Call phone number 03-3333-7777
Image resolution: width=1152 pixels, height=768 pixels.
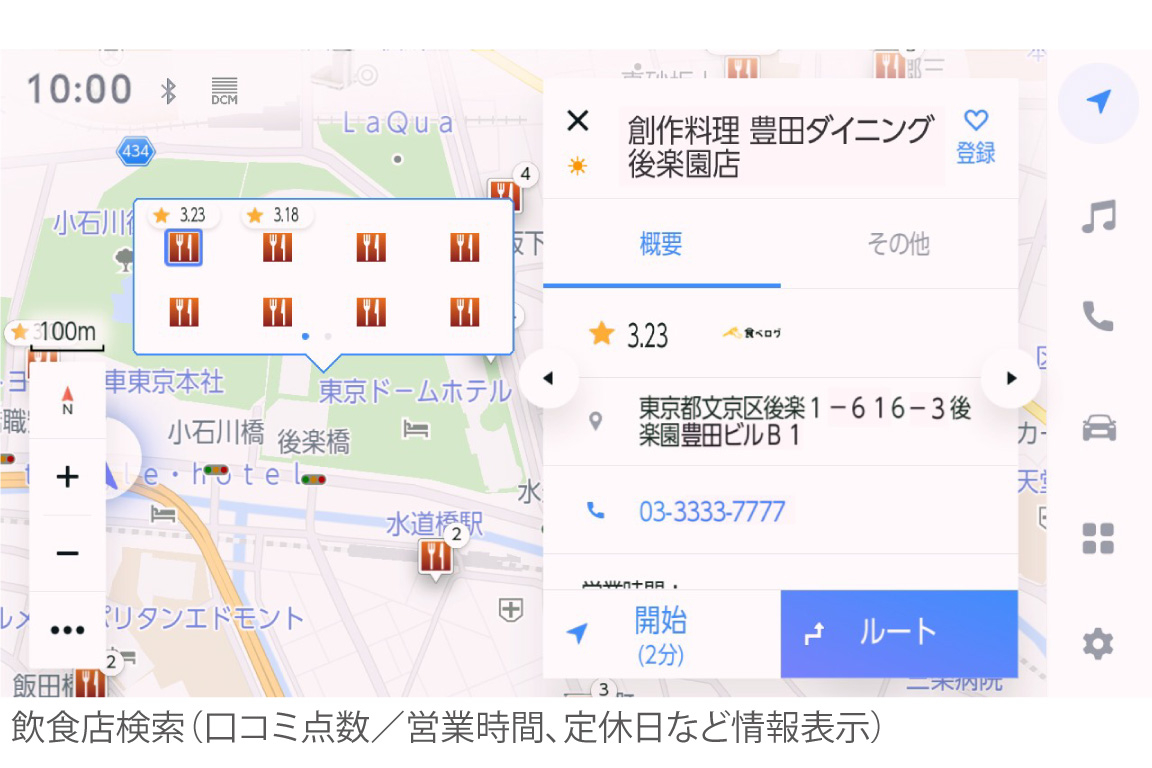point(712,511)
